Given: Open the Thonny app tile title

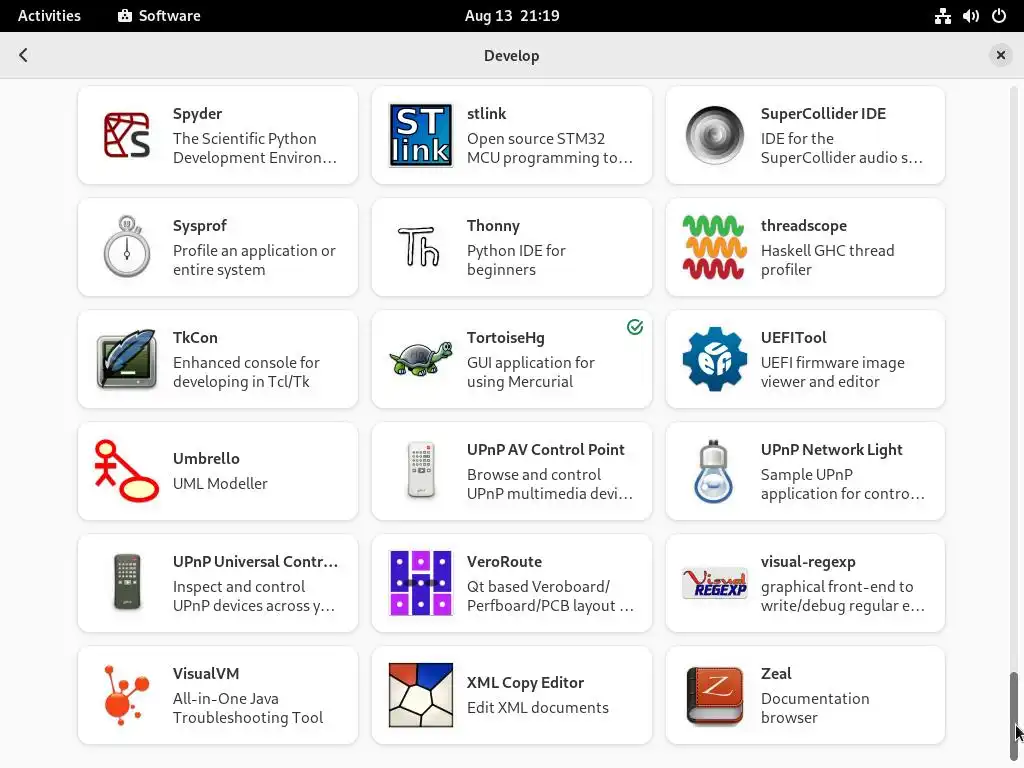Looking at the screenshot, I should click(493, 226).
